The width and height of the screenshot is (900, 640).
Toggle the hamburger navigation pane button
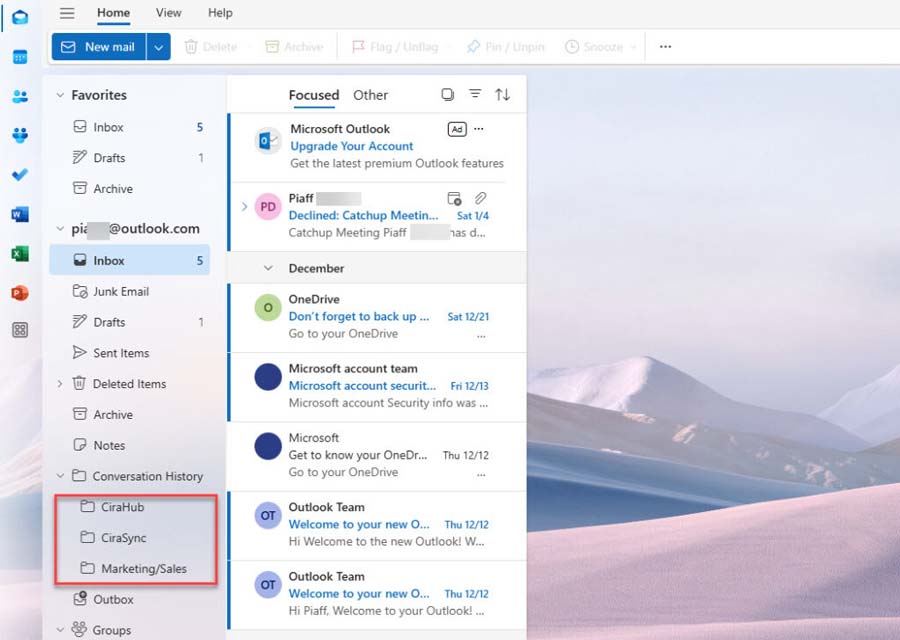pyautogui.click(x=67, y=13)
